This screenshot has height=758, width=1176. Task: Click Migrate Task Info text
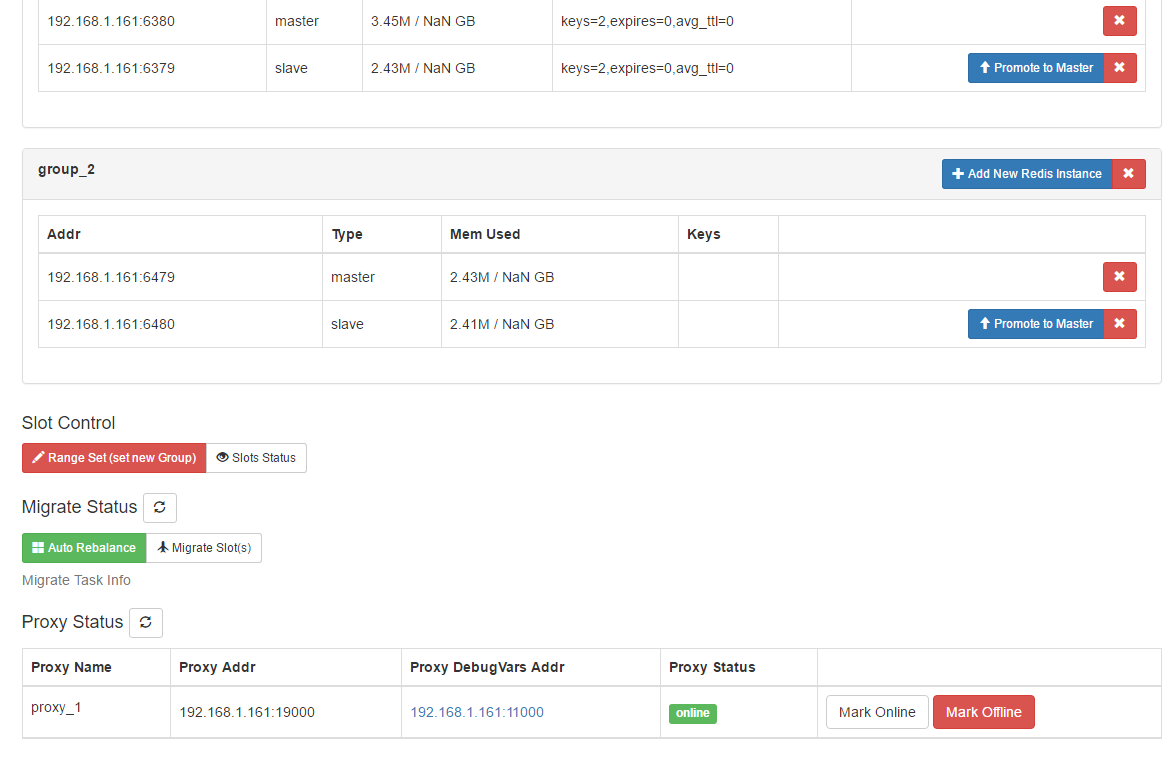(x=76, y=580)
